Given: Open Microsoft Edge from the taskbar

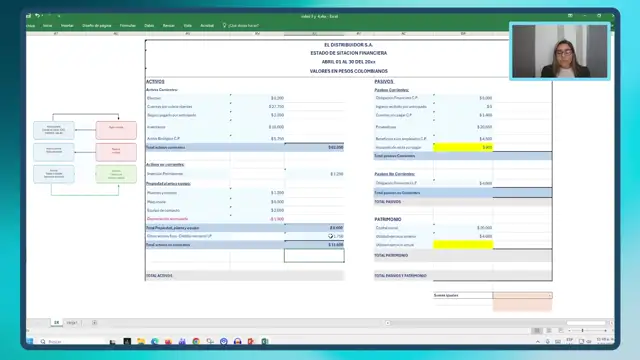Looking at the screenshot, I should 155,341.
